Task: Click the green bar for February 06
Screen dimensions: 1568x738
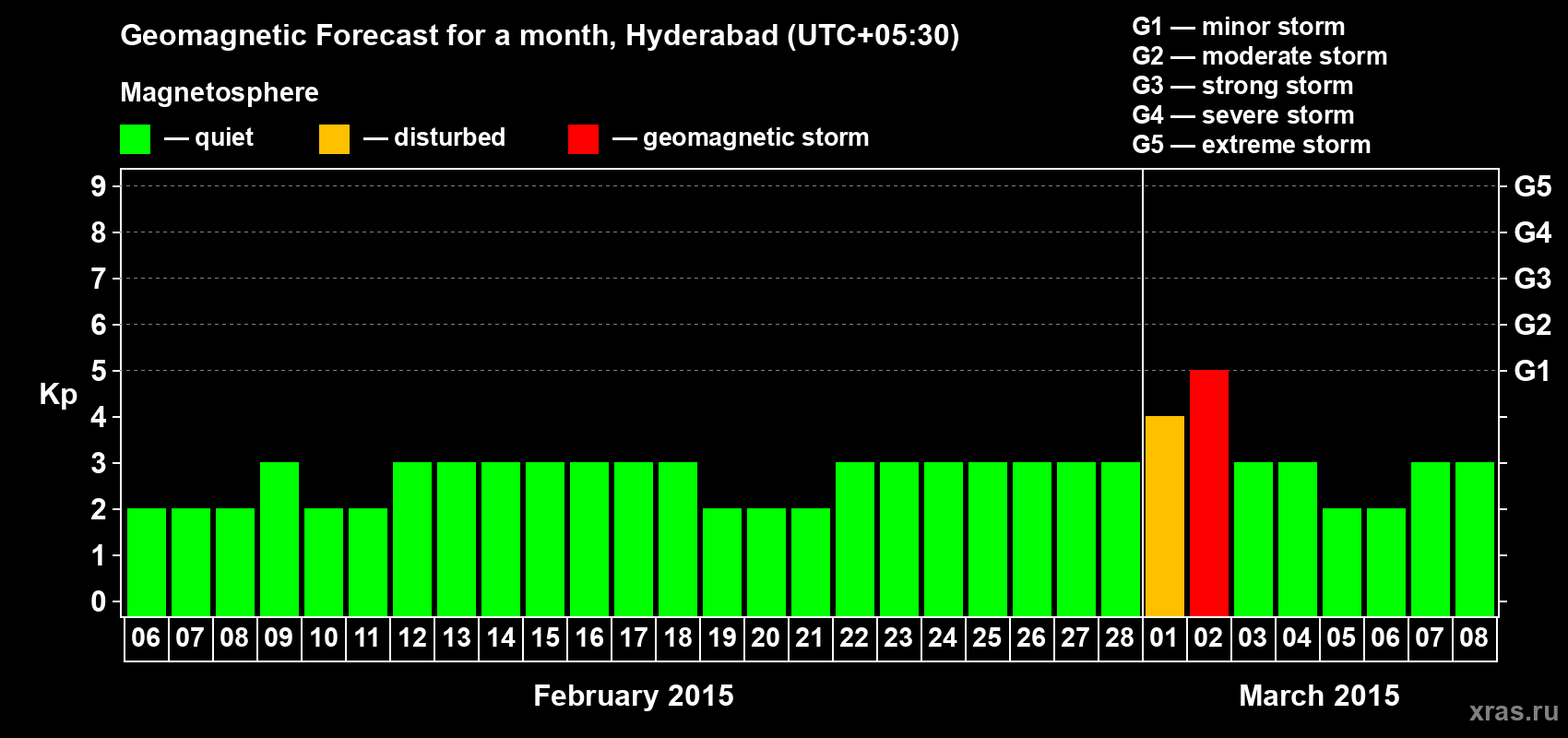Action: [146, 563]
